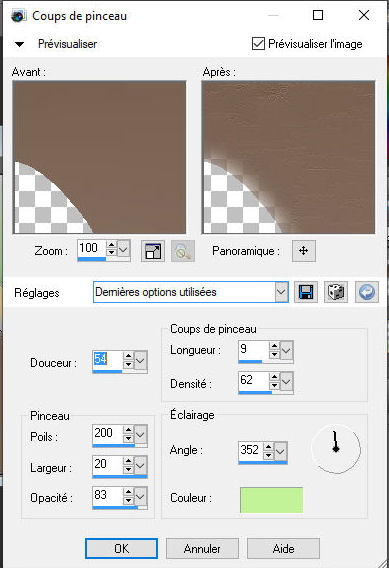Open Largeur slider dropdown

(x=140, y=465)
